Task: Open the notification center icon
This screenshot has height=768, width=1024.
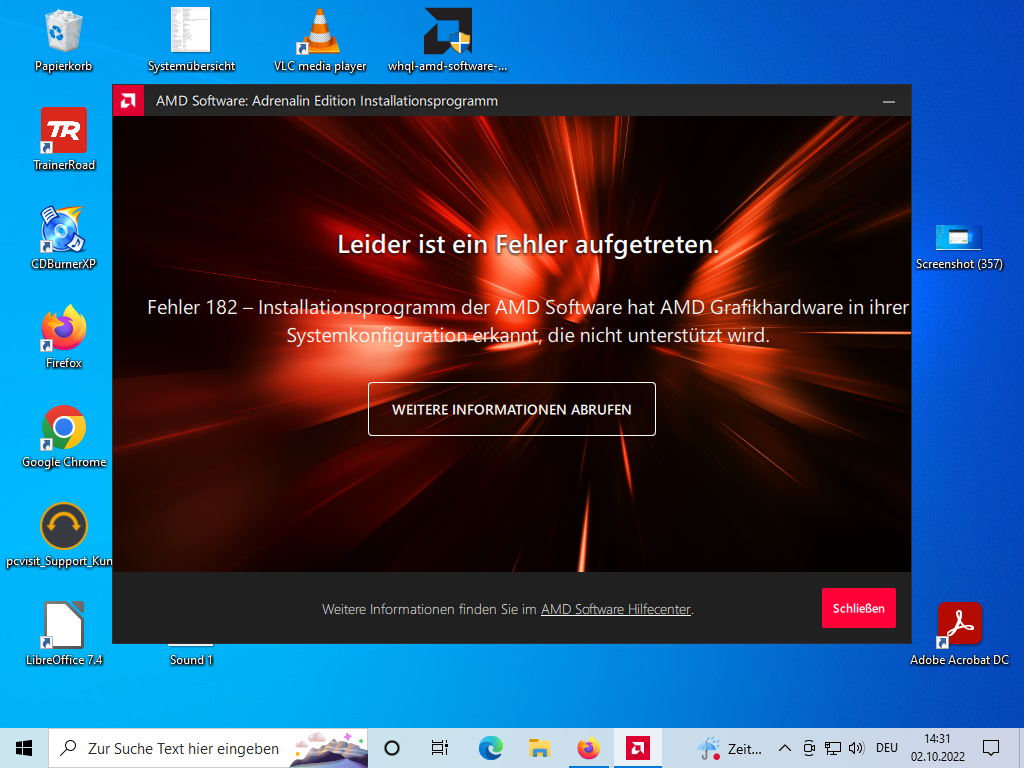Action: click(x=991, y=748)
